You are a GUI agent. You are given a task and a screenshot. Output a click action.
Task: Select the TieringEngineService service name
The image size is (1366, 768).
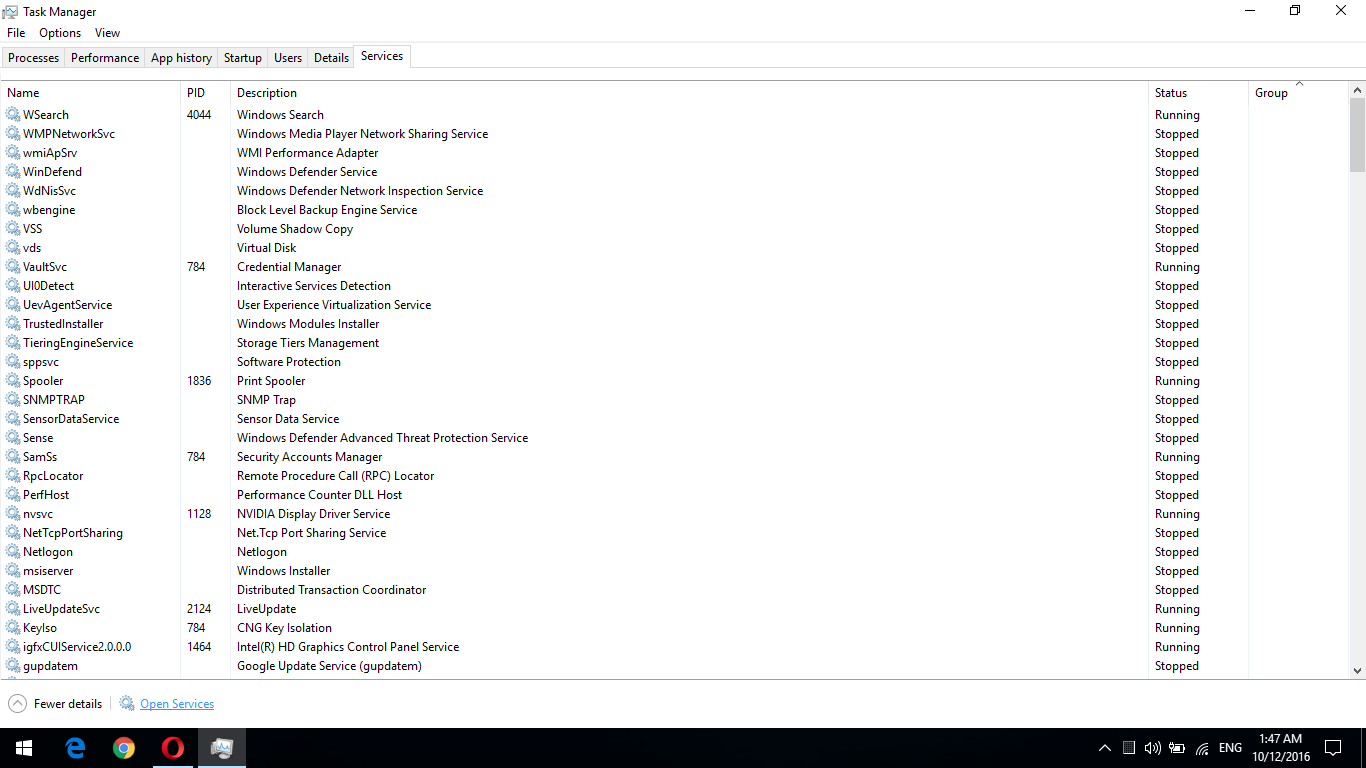[78, 343]
